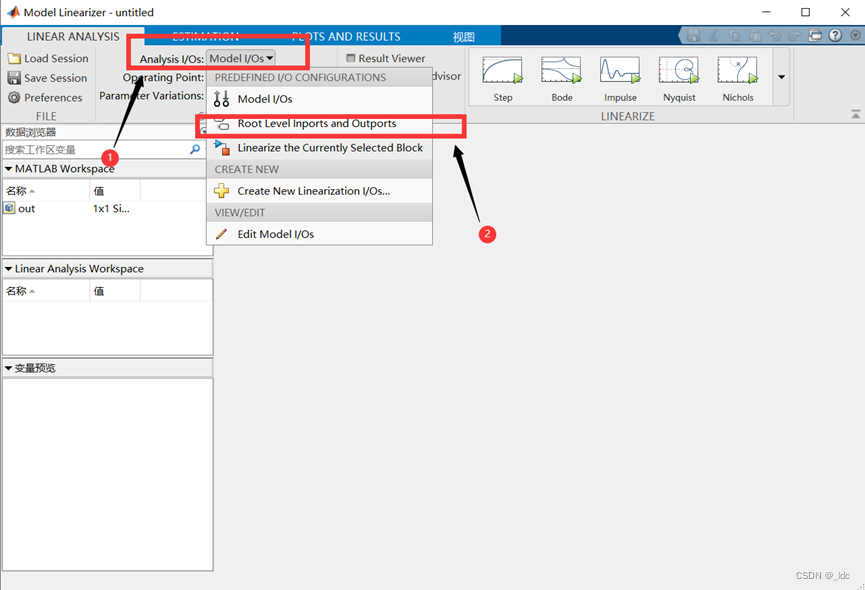865x590 pixels.
Task: Click the redo icon in quick access toolbar
Action: (794, 36)
